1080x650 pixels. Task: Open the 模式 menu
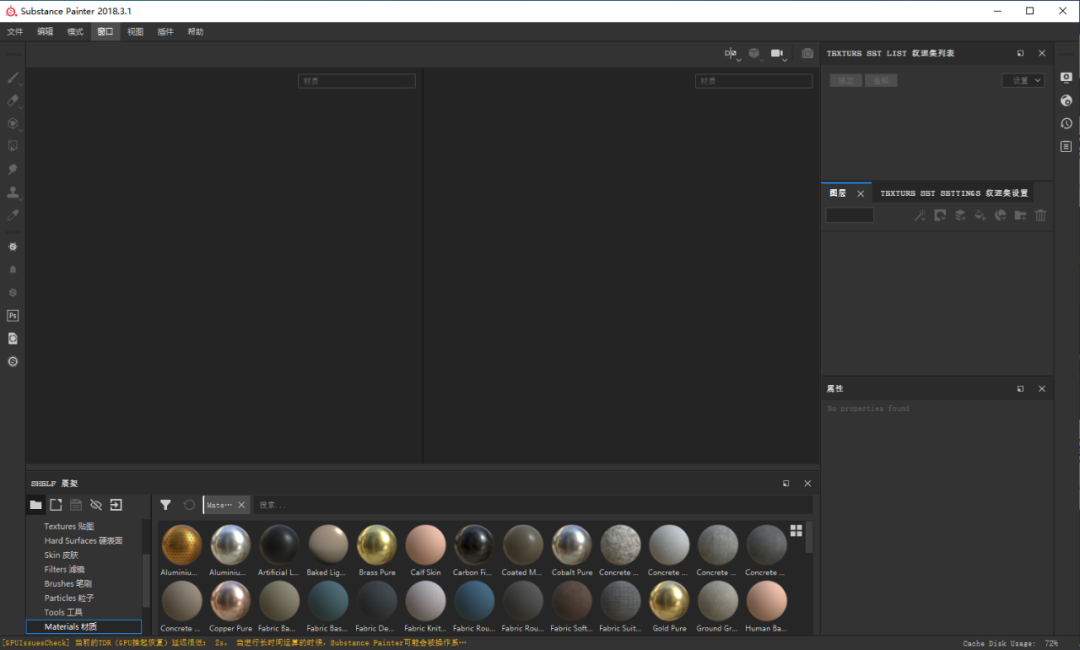(75, 32)
